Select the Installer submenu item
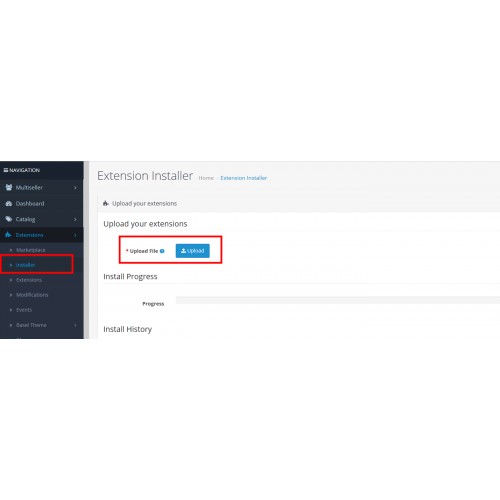Image resolution: width=500 pixels, height=500 pixels. pos(26,265)
